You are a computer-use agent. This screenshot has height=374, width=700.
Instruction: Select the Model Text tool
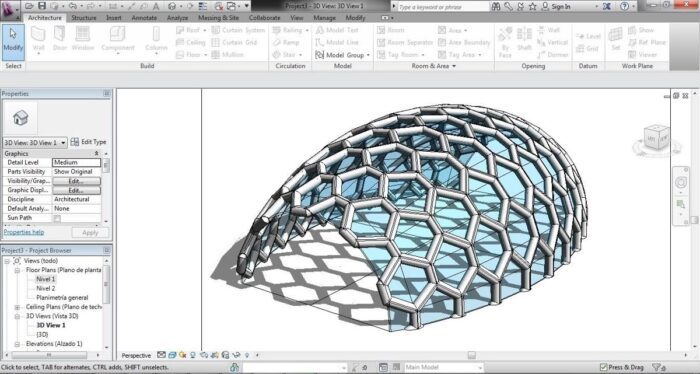click(337, 30)
